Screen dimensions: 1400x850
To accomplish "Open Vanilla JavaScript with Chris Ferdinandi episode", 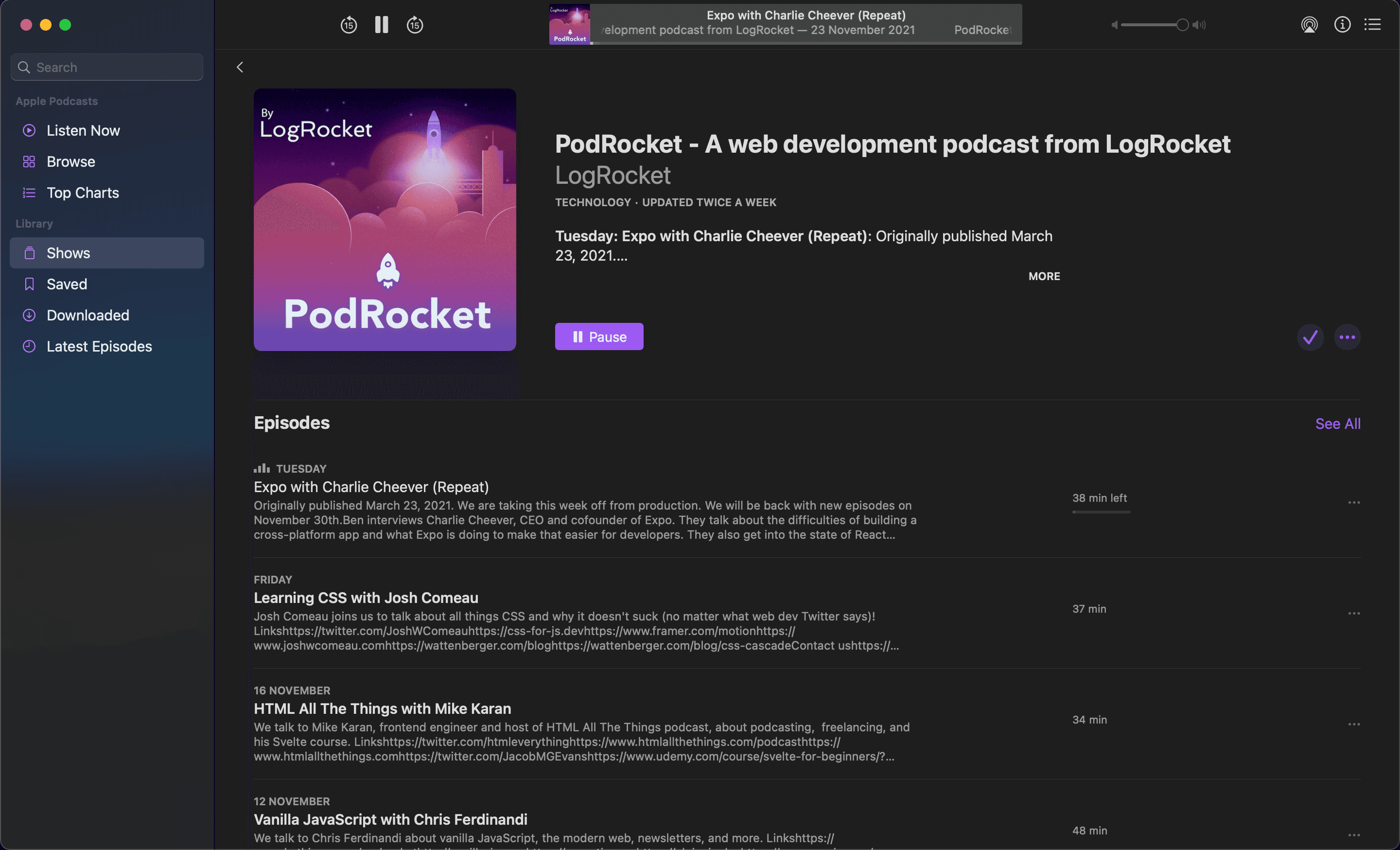I will pos(390,819).
